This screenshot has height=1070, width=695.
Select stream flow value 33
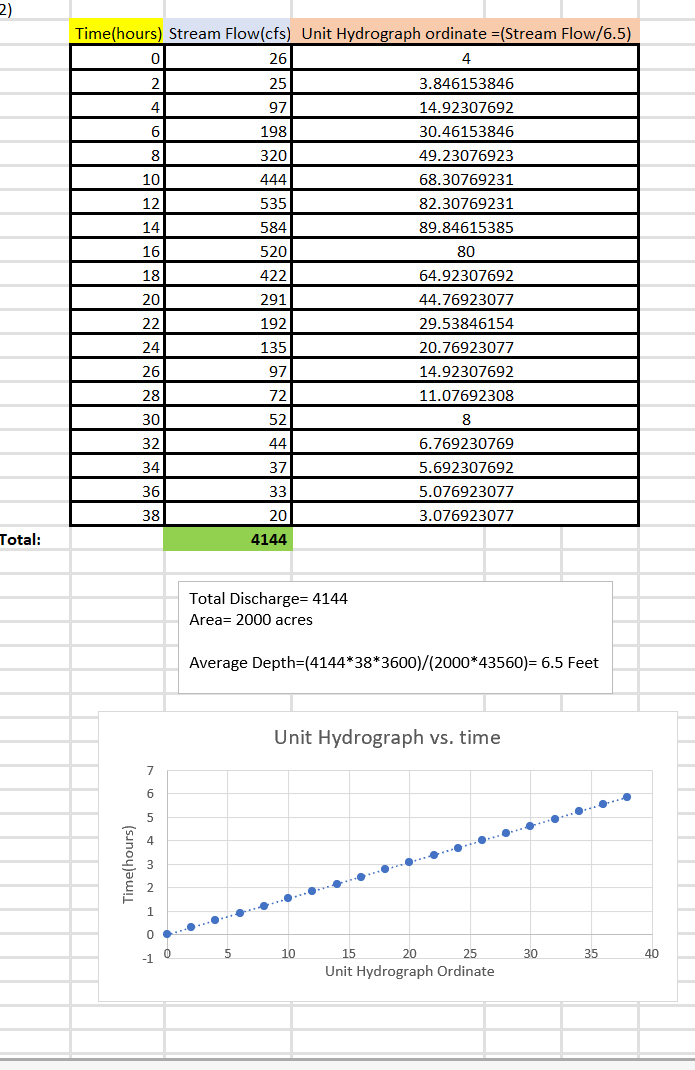click(x=228, y=491)
